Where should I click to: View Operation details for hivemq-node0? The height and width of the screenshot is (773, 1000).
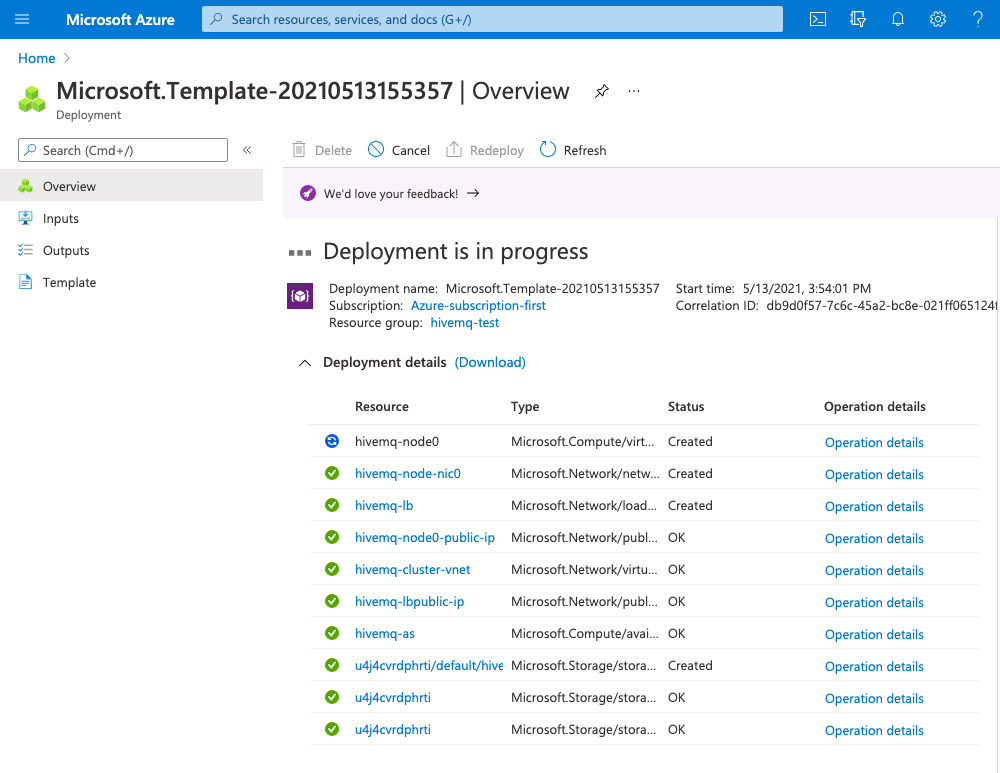click(874, 443)
